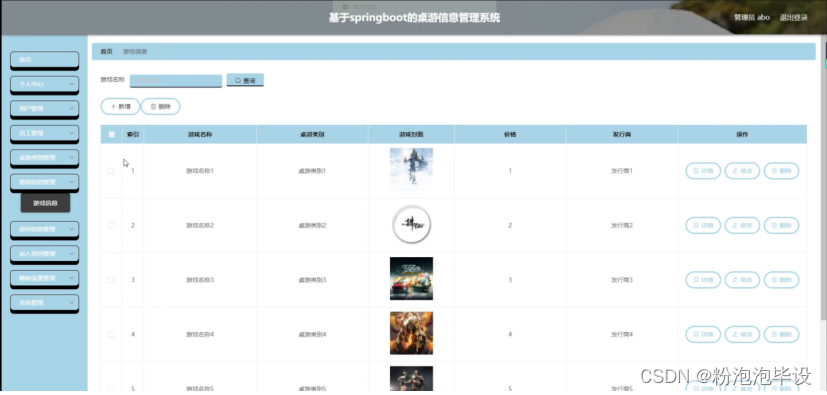827x395 pixels.
Task: Click the plus 新增 add button
Action: 120,107
